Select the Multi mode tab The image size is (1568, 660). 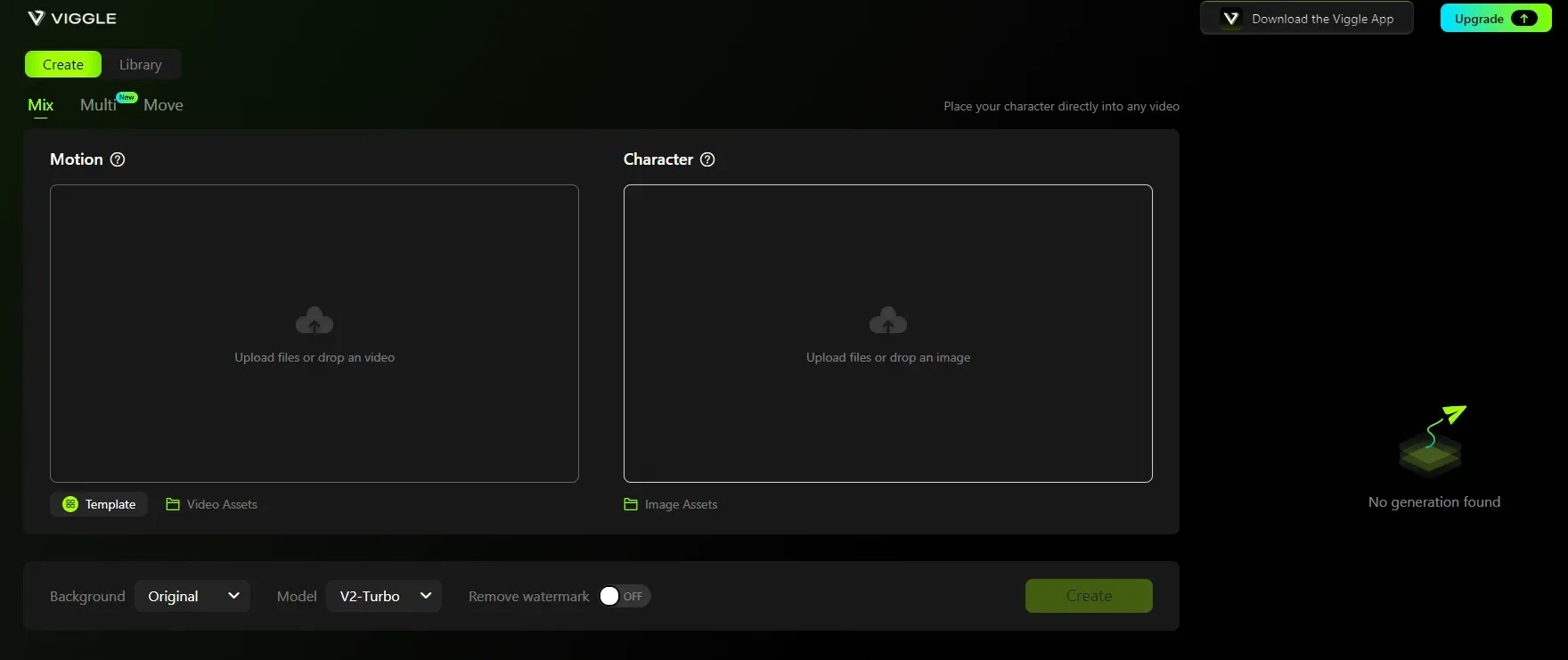tap(98, 105)
